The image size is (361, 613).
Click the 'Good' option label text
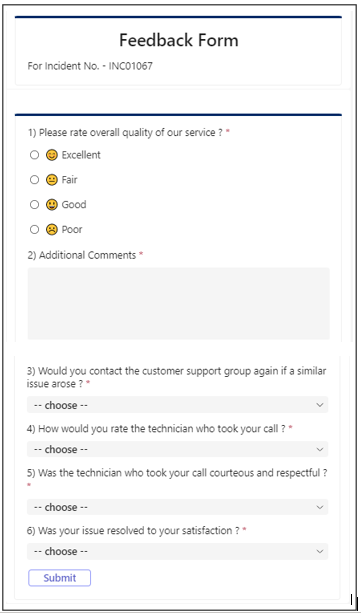pos(74,205)
